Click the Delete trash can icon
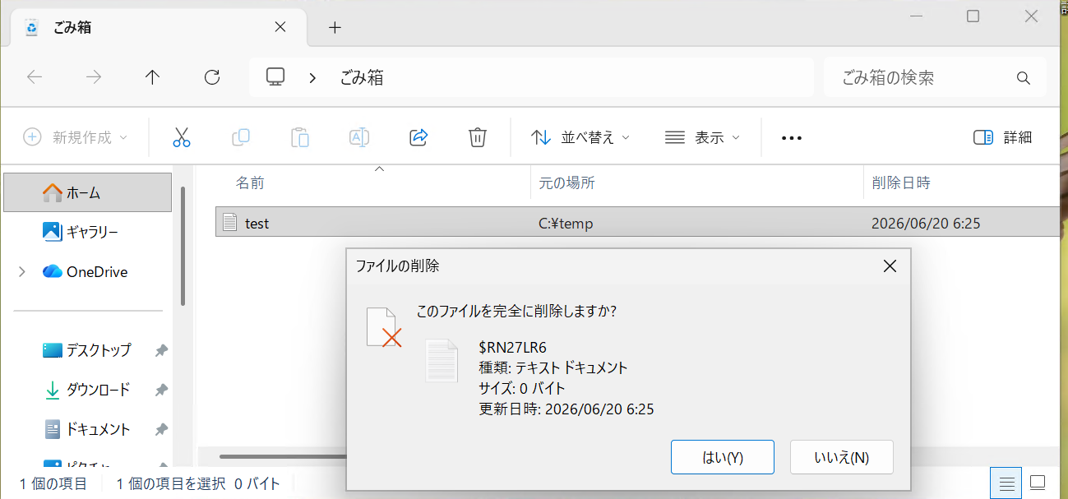This screenshot has height=499, width=1068. (x=477, y=138)
